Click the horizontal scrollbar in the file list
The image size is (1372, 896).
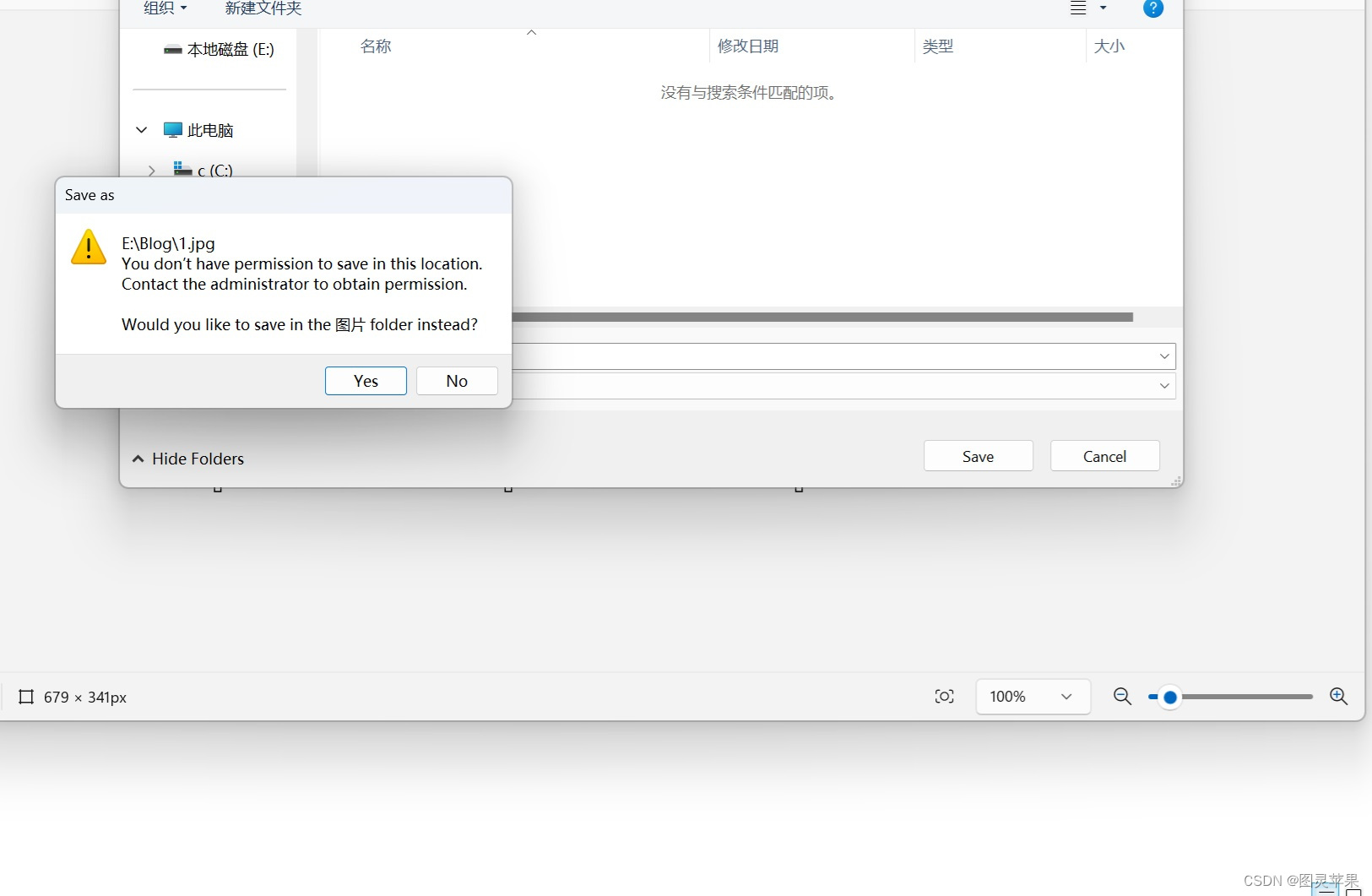pos(822,317)
